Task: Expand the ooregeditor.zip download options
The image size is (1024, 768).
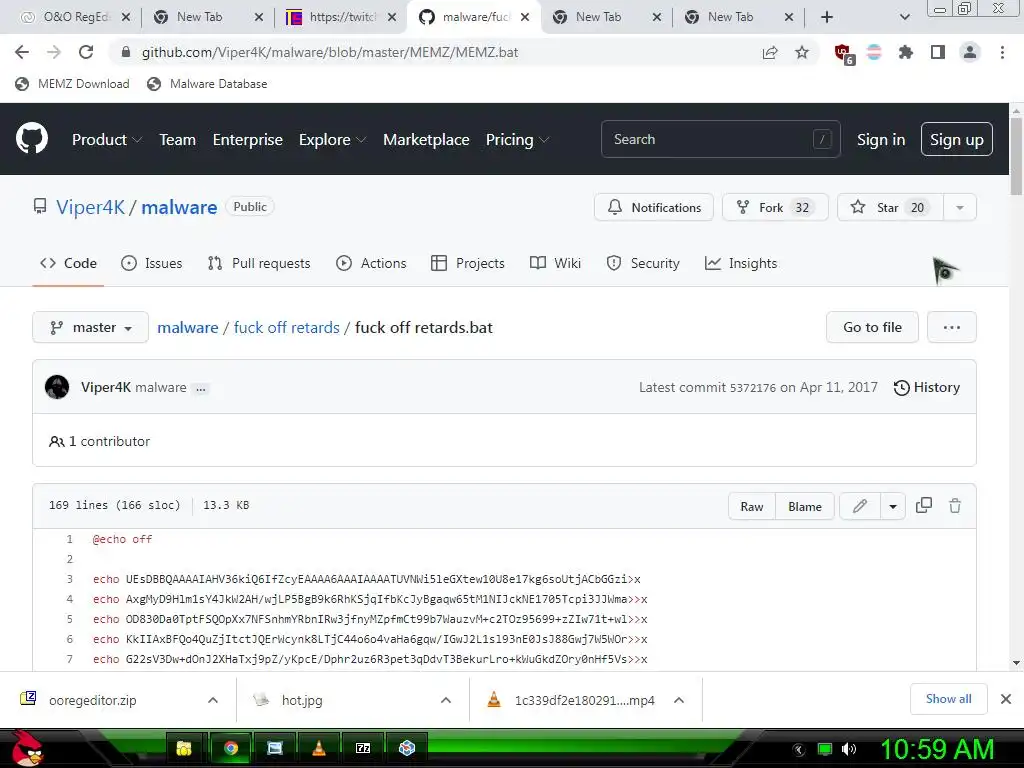Action: [213, 700]
